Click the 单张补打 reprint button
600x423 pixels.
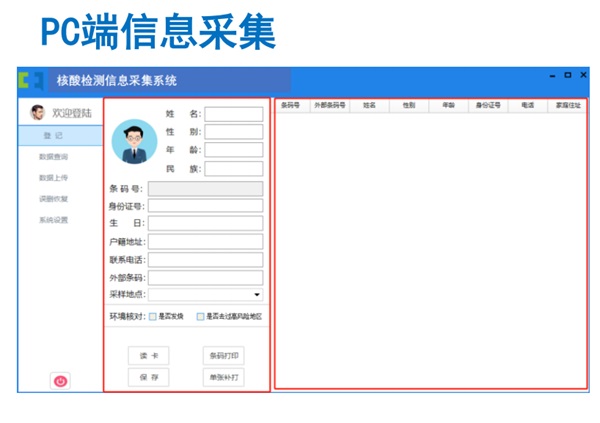(x=222, y=377)
